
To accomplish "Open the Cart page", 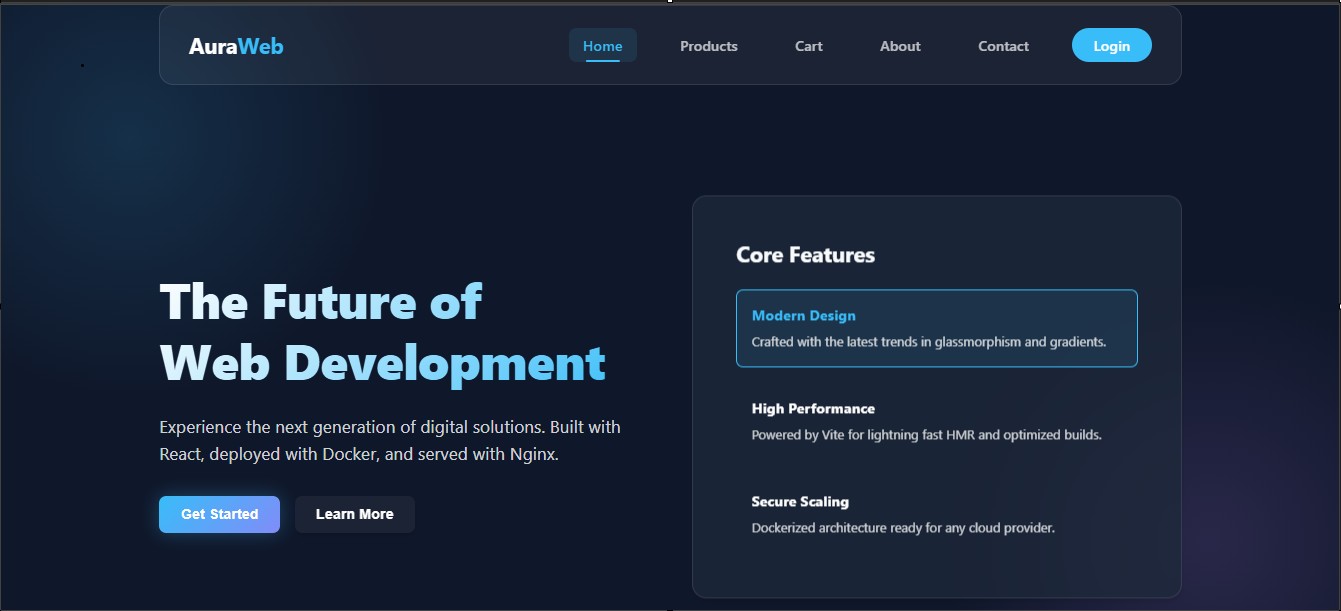I will pos(808,46).
